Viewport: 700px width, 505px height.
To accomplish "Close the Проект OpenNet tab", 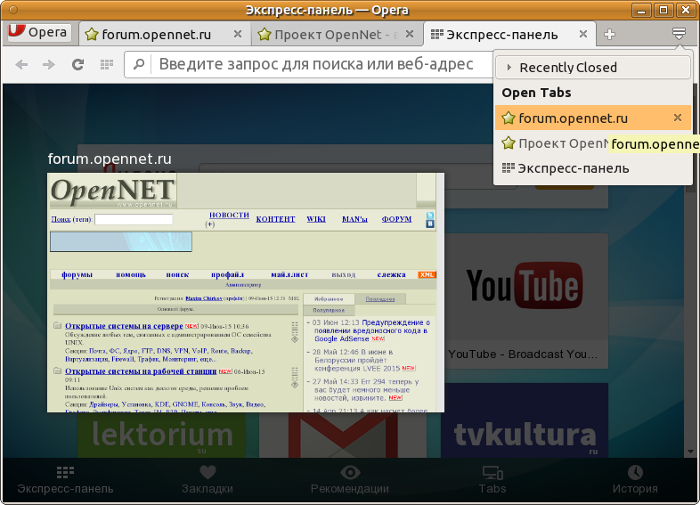I will [x=409, y=34].
